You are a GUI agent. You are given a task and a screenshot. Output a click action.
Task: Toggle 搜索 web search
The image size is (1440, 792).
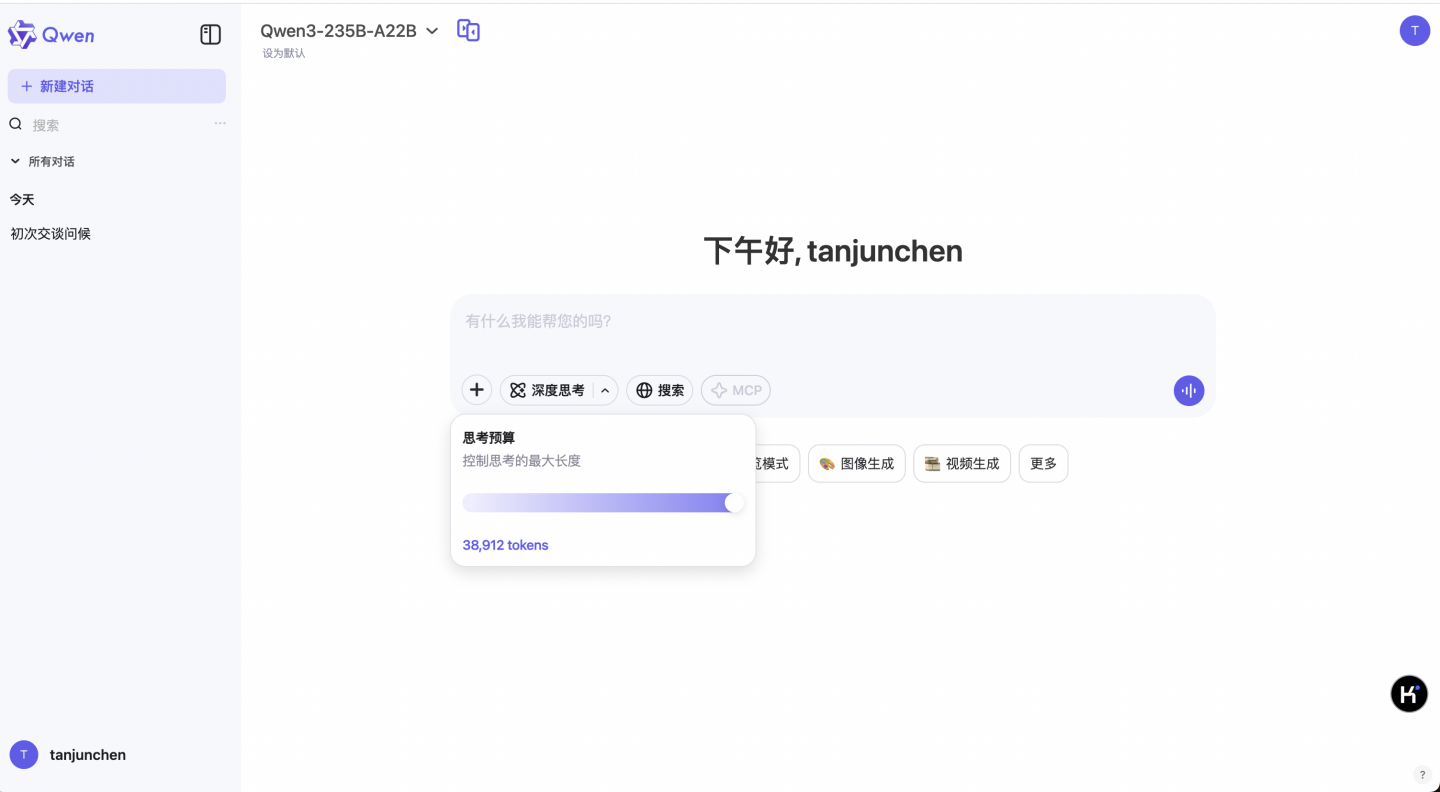[660, 390]
